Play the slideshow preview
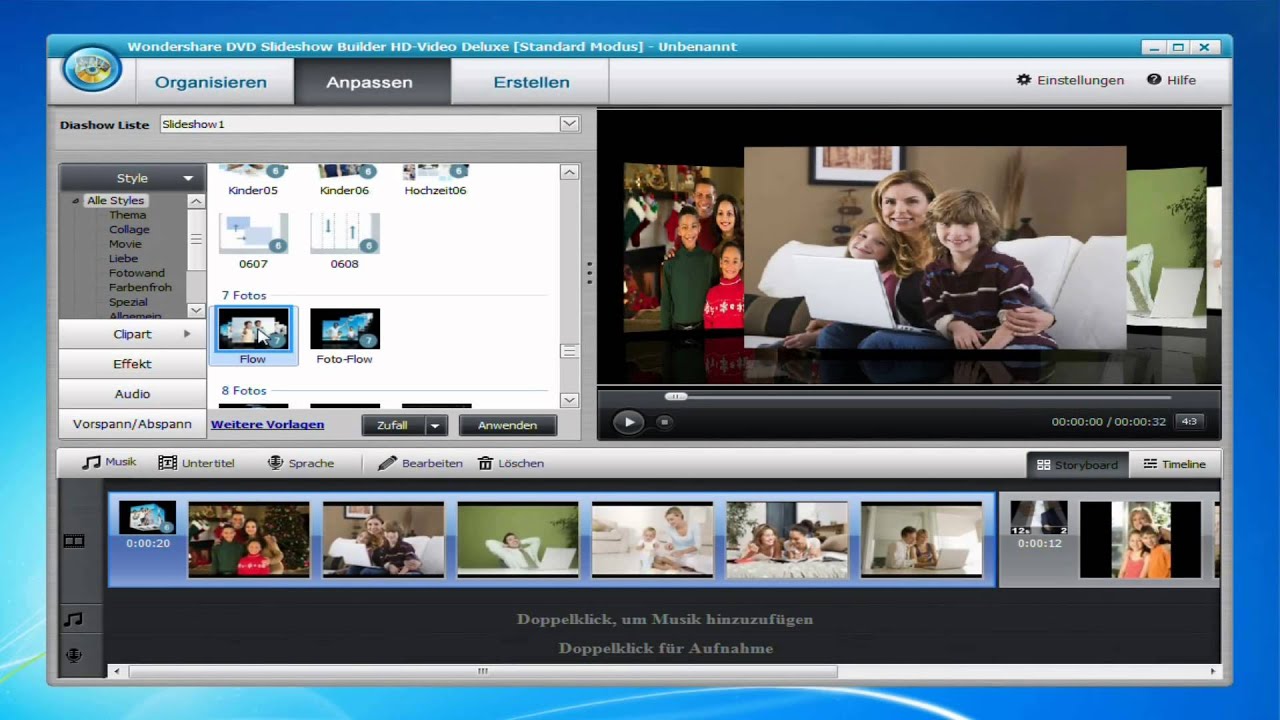Image resolution: width=1280 pixels, height=720 pixels. pos(629,422)
